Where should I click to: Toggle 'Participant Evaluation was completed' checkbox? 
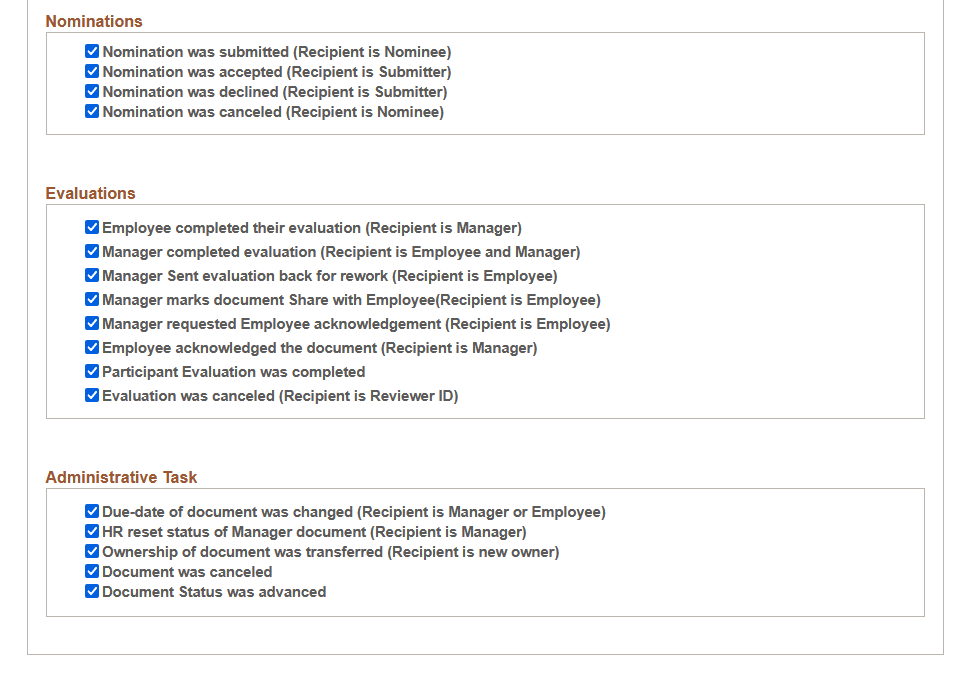click(x=92, y=371)
